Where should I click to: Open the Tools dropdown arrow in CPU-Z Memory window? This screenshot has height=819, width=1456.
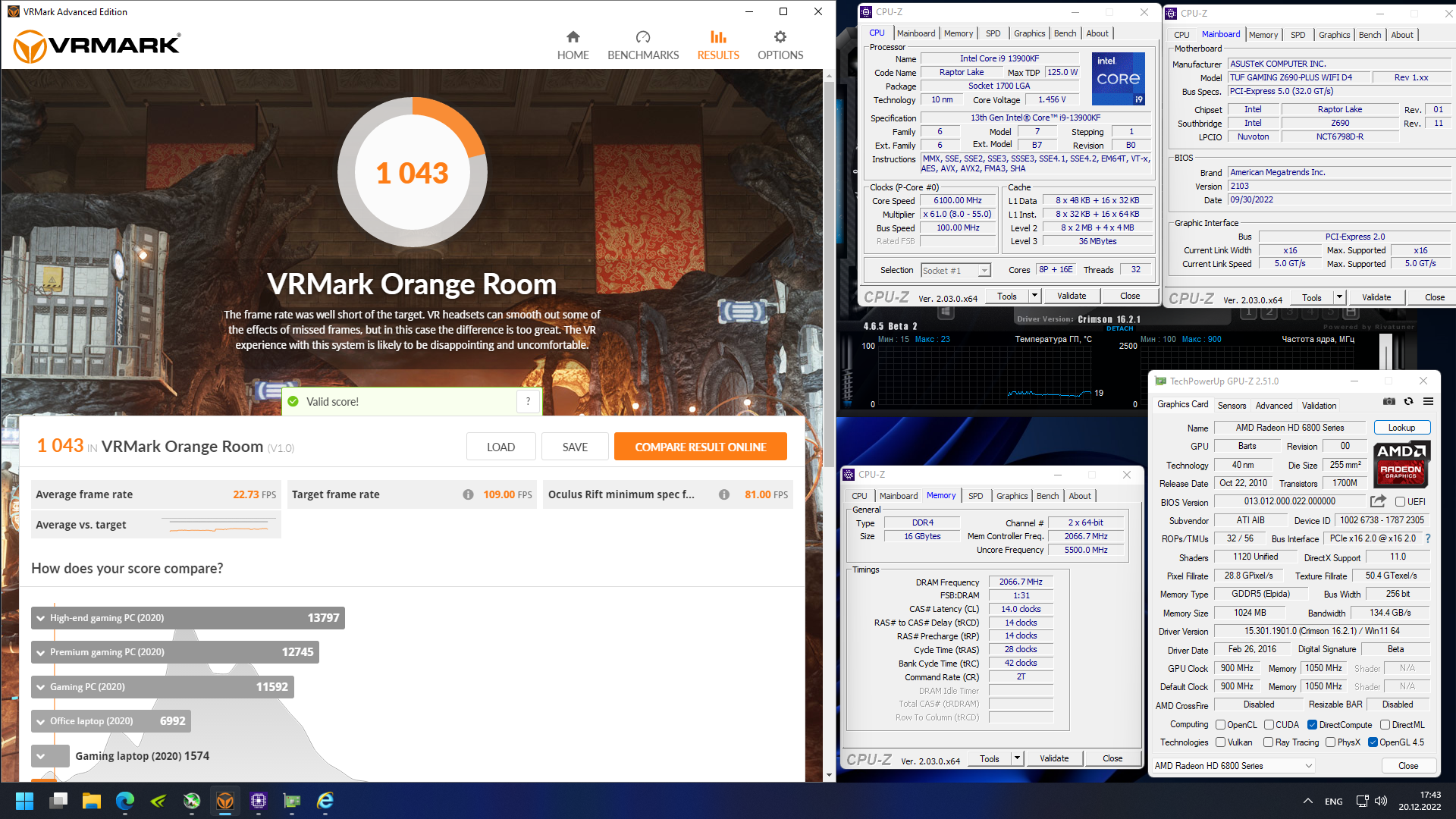1017,758
